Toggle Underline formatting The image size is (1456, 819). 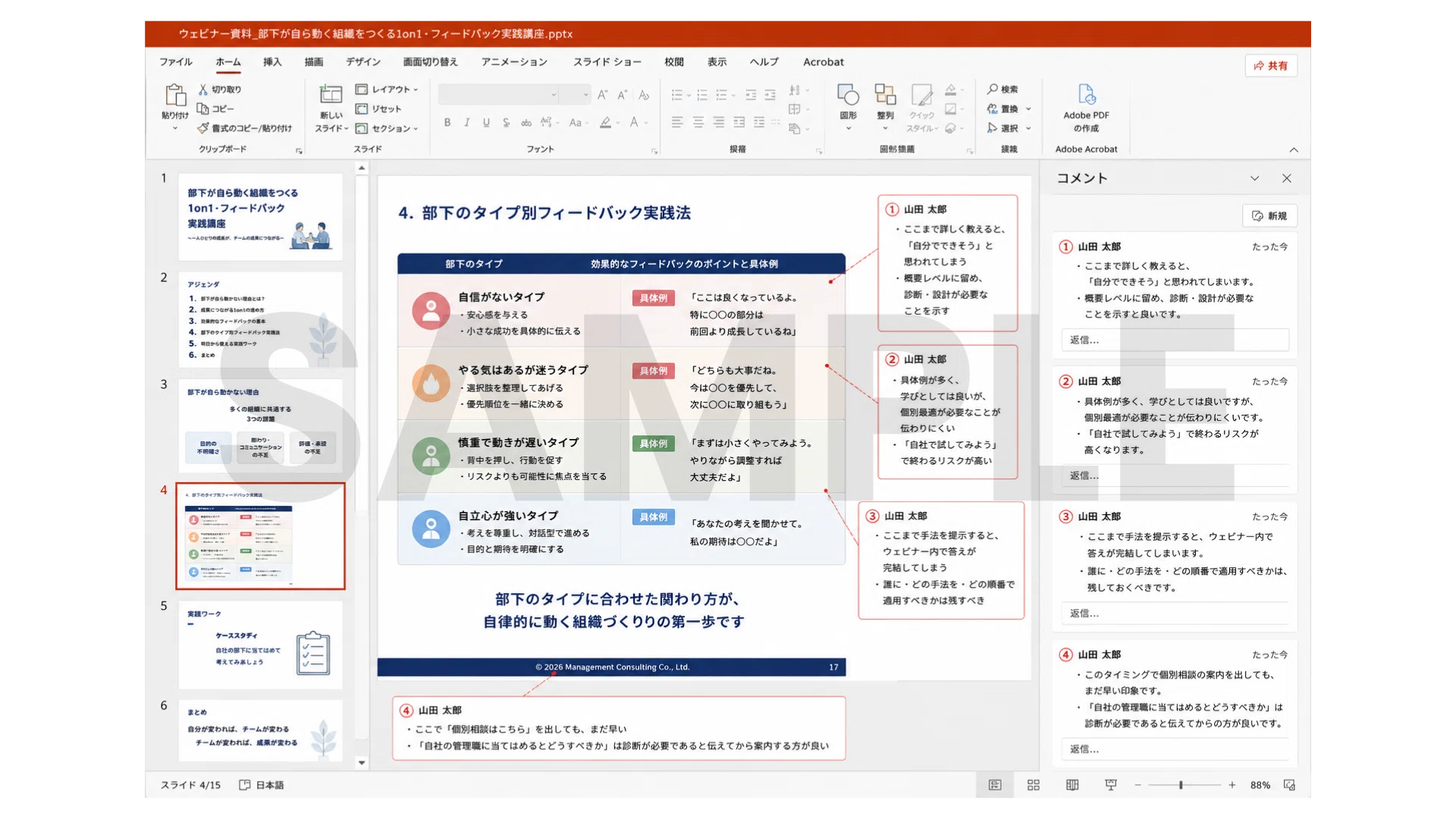[486, 122]
